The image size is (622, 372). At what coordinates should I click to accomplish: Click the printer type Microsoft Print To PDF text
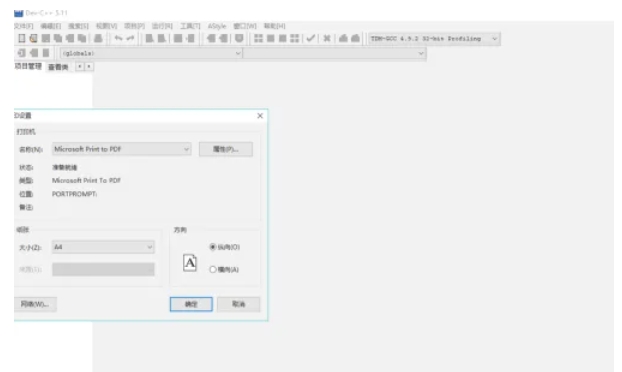pyautogui.click(x=86, y=180)
